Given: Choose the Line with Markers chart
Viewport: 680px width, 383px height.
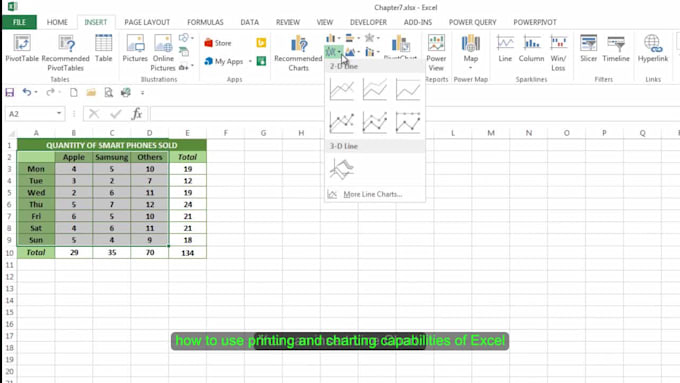Looking at the screenshot, I should pos(342,122).
